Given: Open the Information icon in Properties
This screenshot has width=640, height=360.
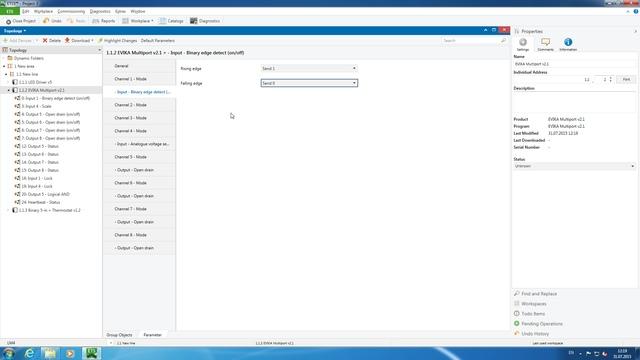Looking at the screenshot, I should [x=568, y=42].
